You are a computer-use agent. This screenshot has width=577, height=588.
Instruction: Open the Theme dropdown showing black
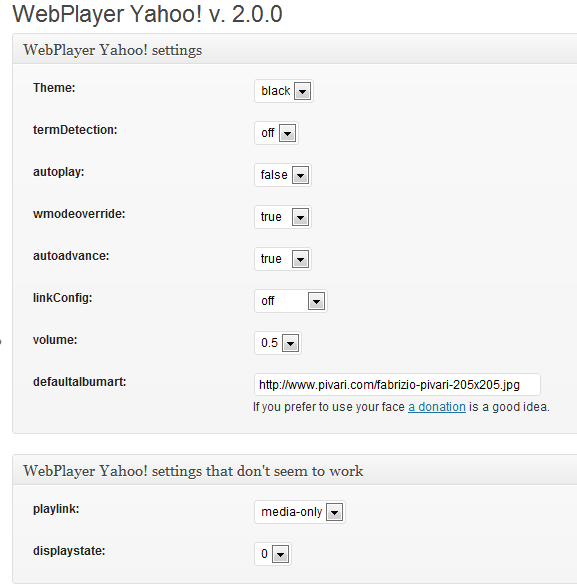click(284, 91)
